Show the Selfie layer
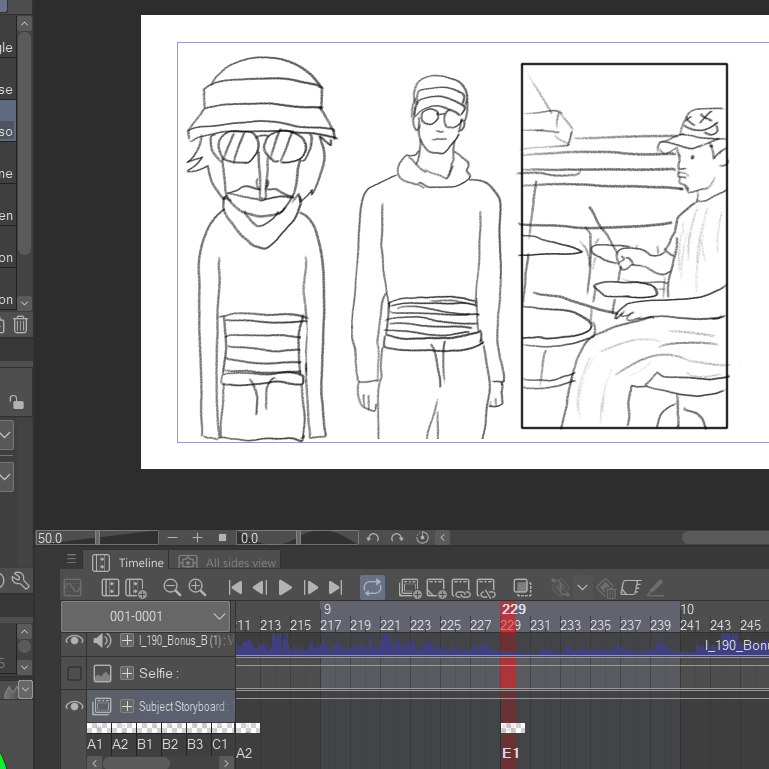Viewport: 769px width, 769px height. pyautogui.click(x=74, y=674)
